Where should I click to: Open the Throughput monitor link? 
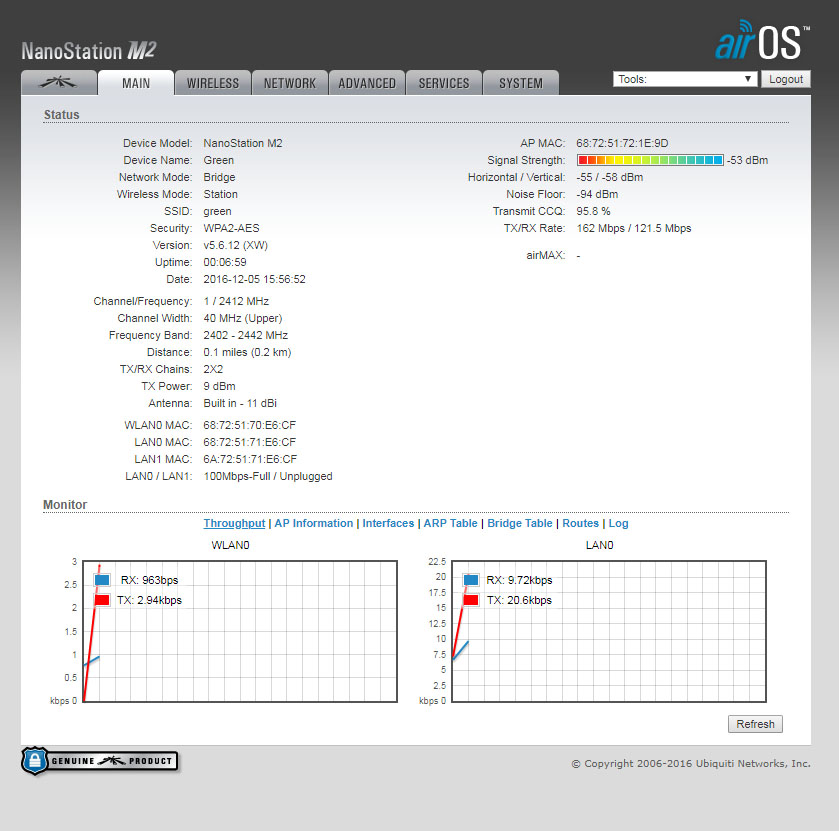(x=234, y=523)
